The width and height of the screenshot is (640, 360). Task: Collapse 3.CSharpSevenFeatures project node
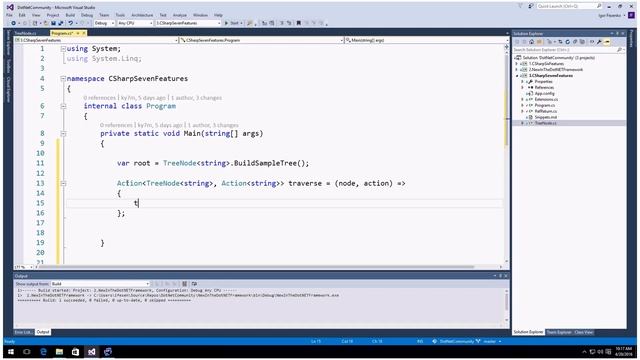click(517, 76)
